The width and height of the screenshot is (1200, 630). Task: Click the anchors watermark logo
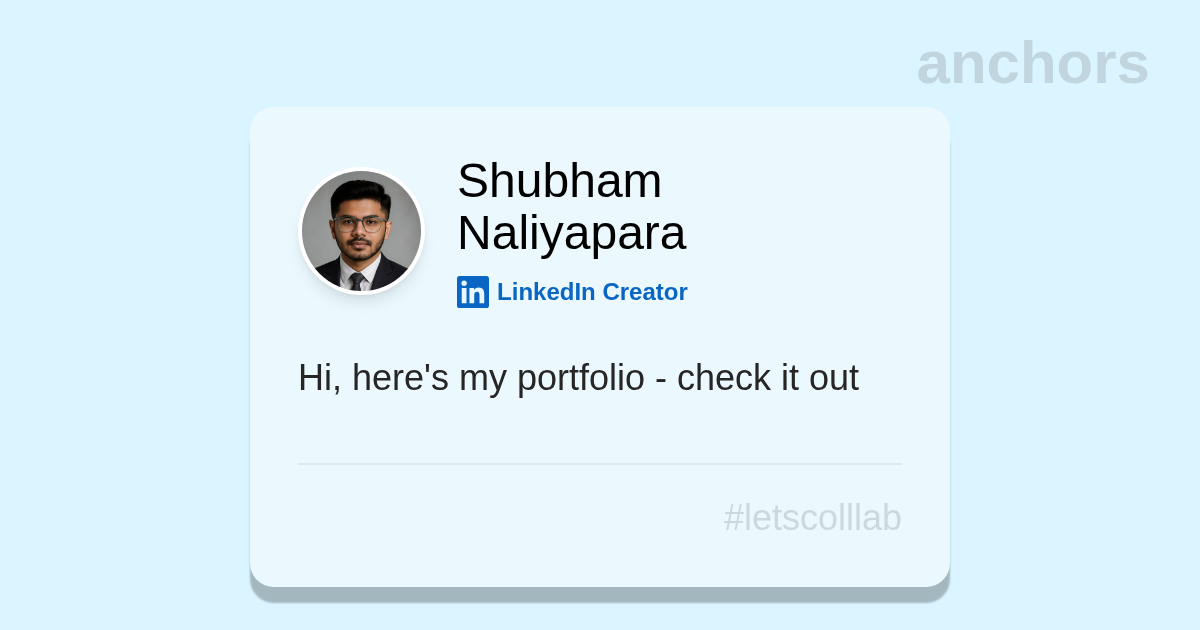click(1032, 63)
